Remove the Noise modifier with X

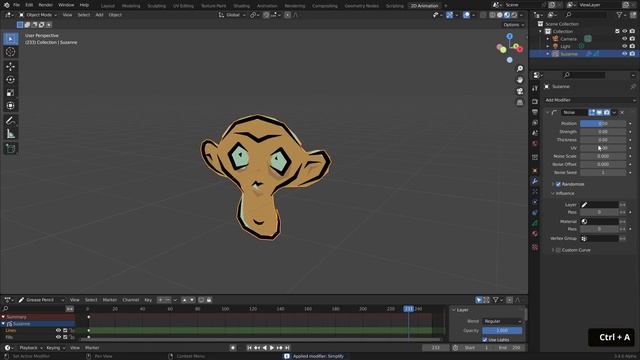(622, 112)
